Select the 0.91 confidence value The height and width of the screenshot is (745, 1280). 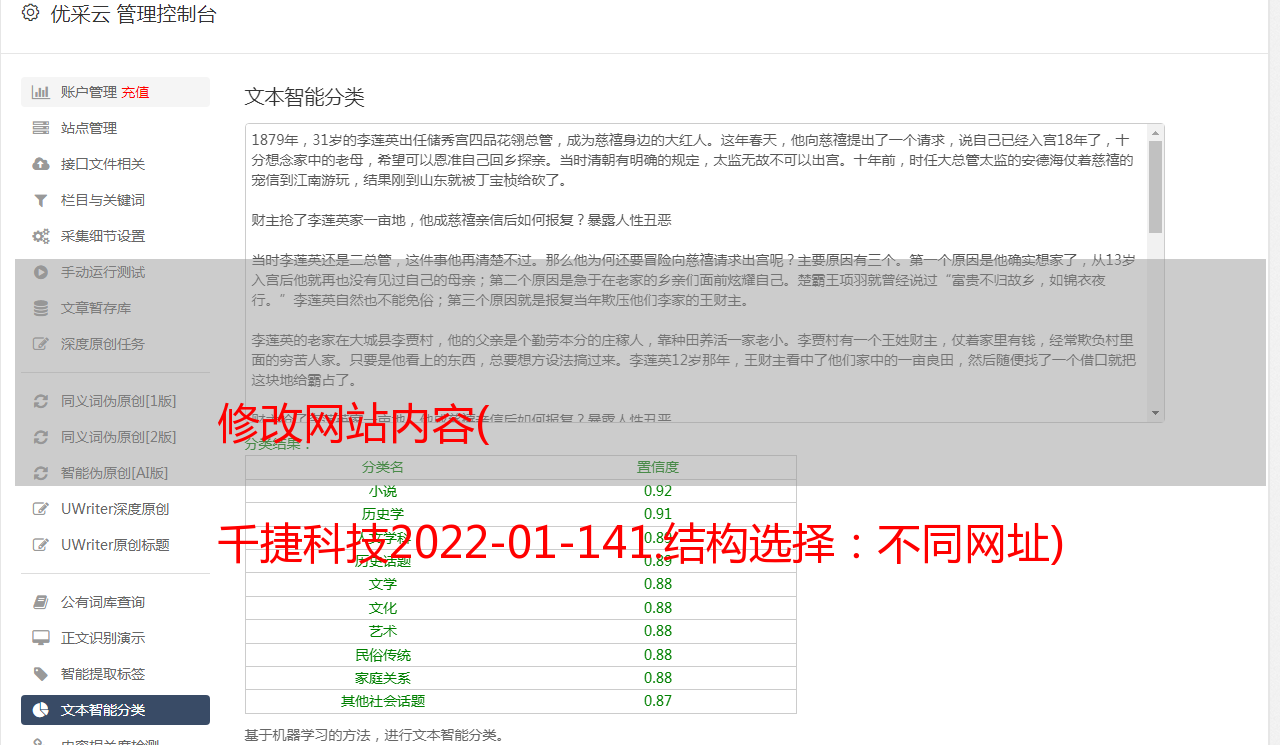tap(658, 514)
